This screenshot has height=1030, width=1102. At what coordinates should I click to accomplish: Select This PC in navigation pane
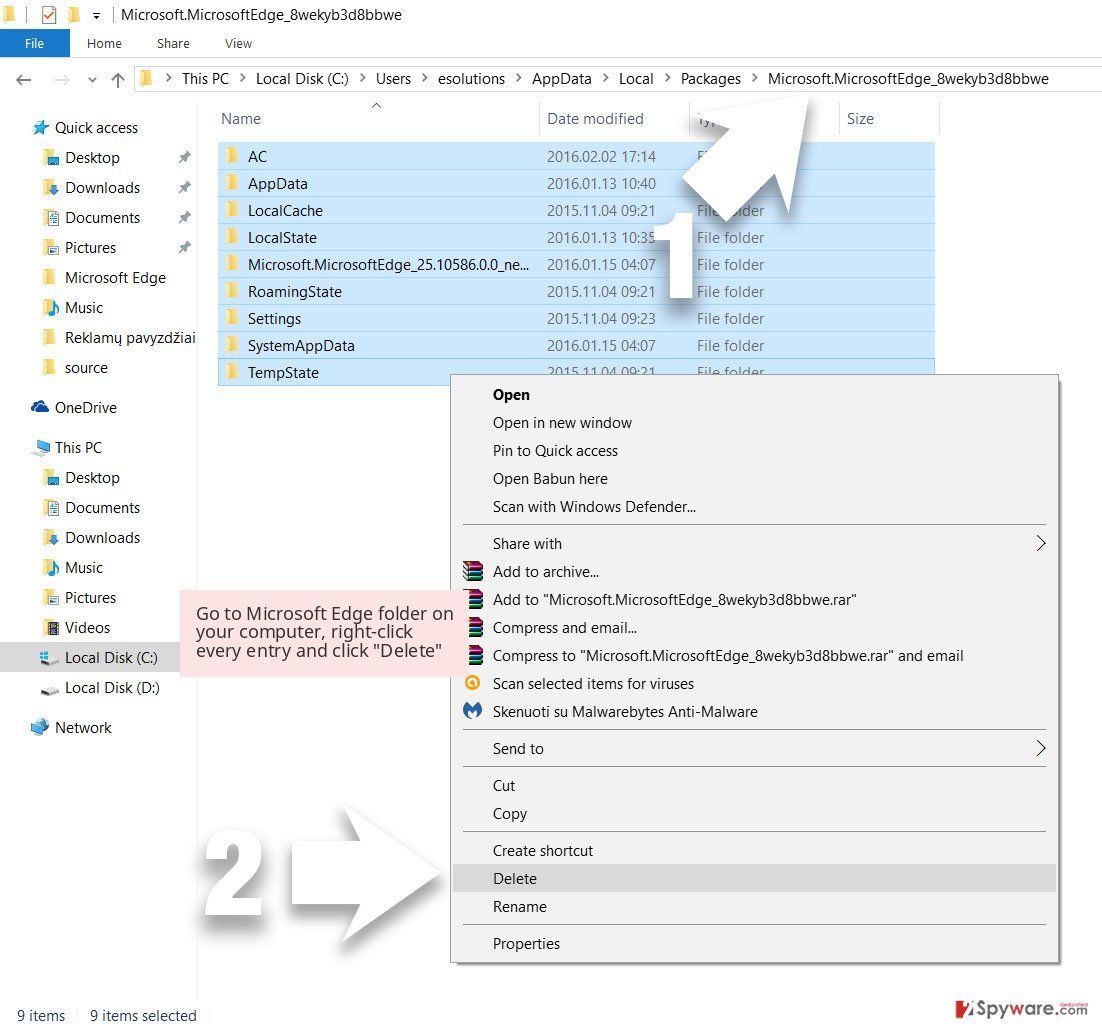[78, 448]
